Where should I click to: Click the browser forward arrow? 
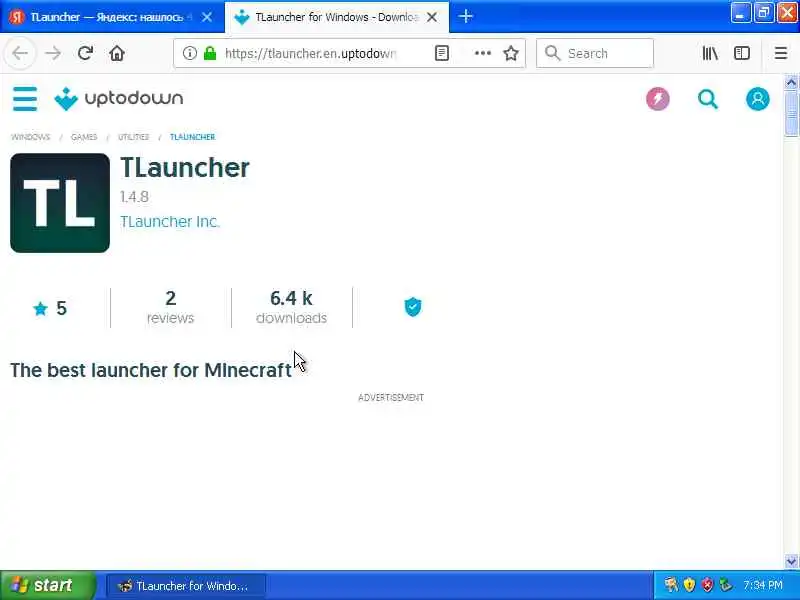click(53, 53)
